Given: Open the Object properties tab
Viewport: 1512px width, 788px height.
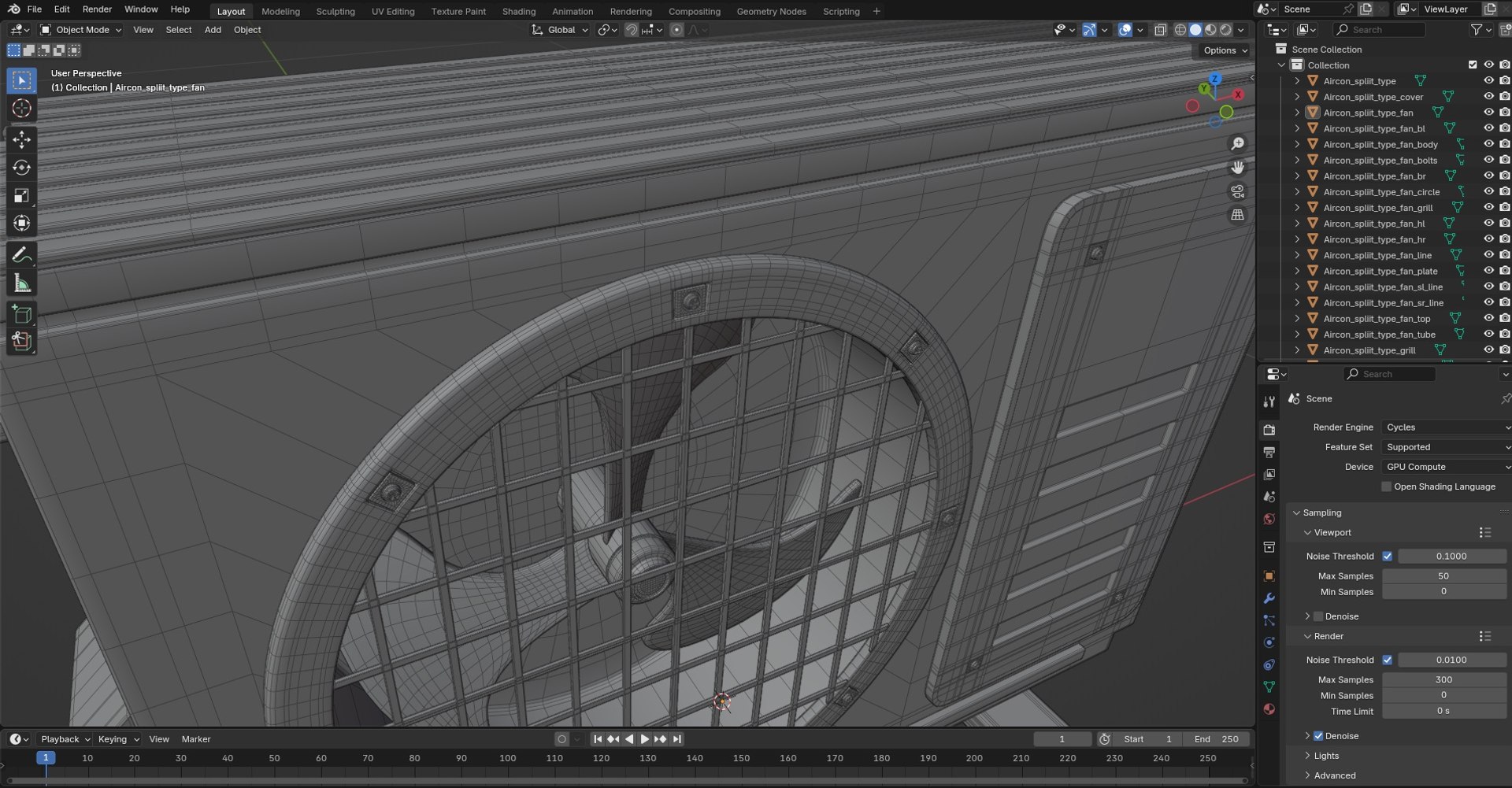Looking at the screenshot, I should point(1269,576).
